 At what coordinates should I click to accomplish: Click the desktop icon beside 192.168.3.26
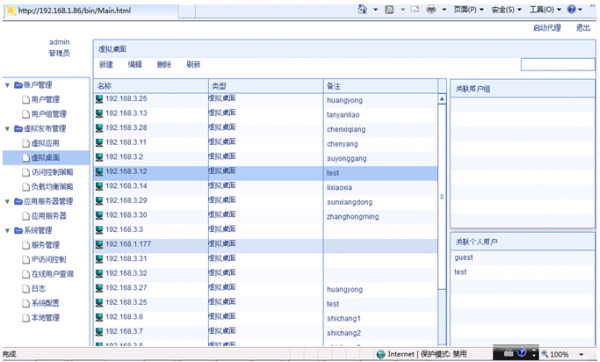99,99
